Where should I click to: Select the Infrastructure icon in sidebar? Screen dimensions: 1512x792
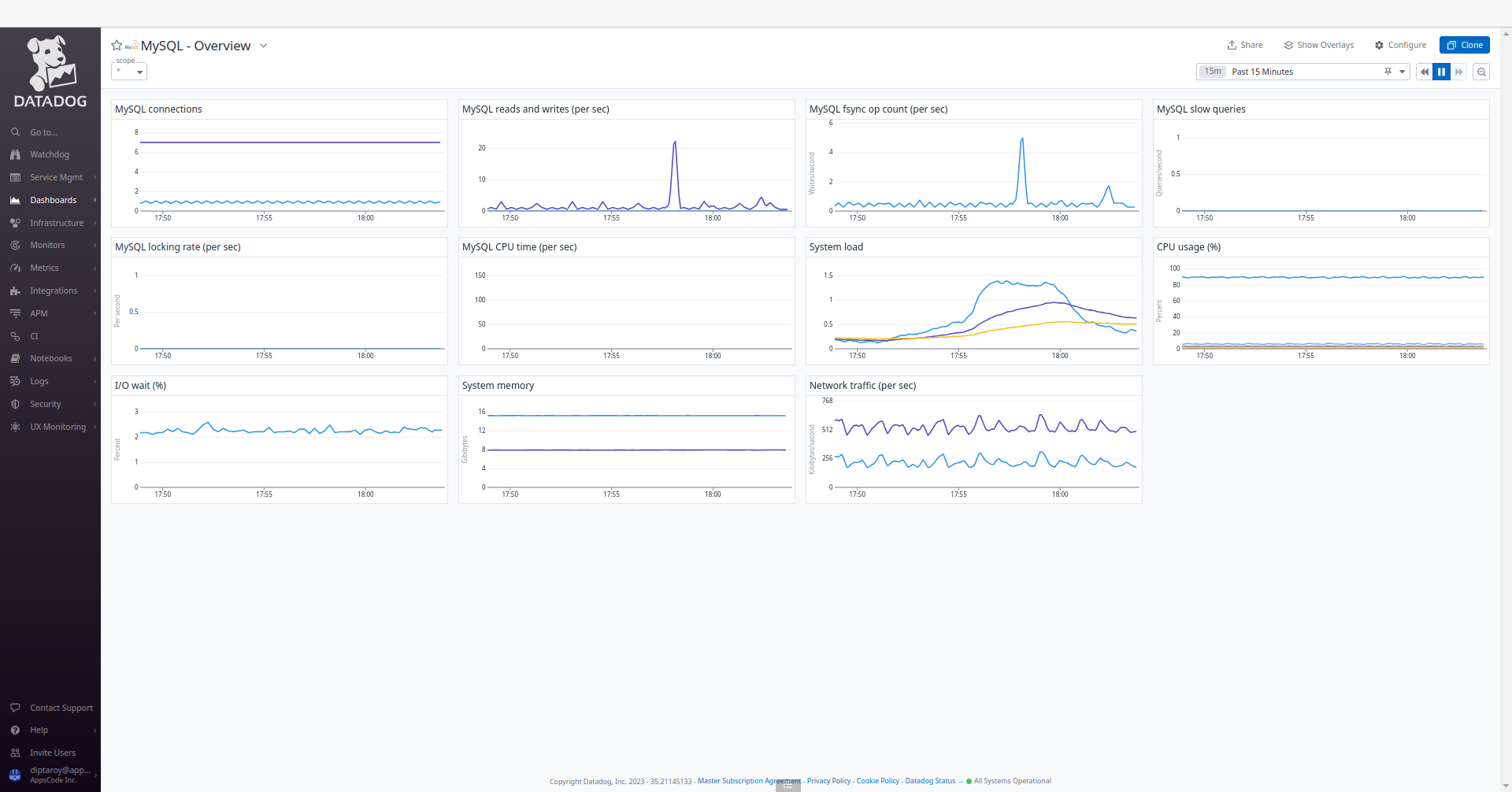point(16,222)
